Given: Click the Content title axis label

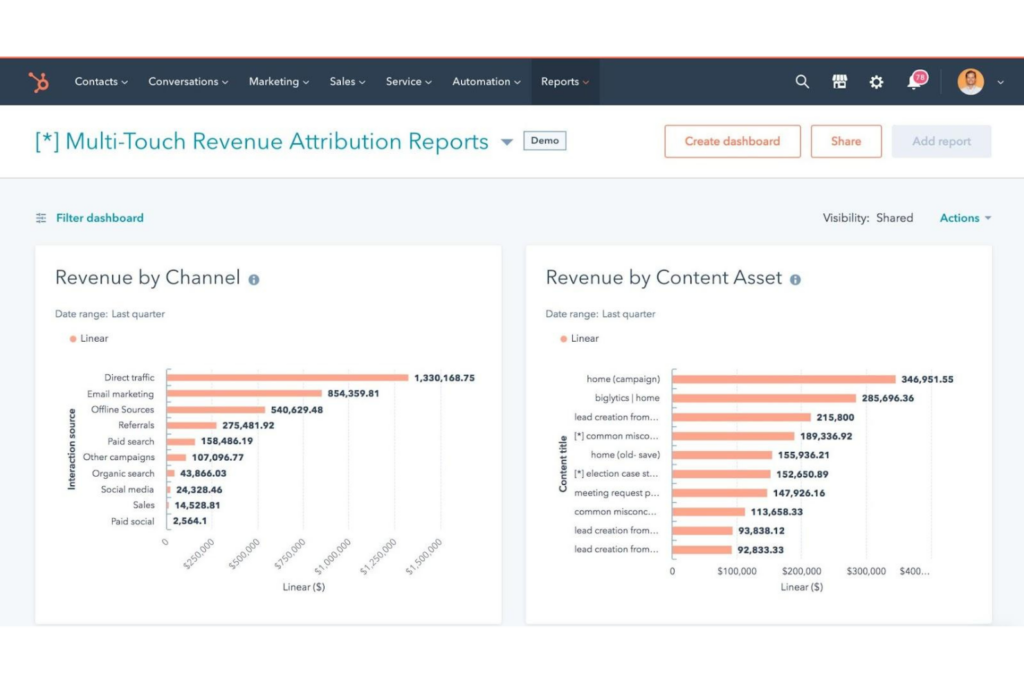Looking at the screenshot, I should 562,464.
